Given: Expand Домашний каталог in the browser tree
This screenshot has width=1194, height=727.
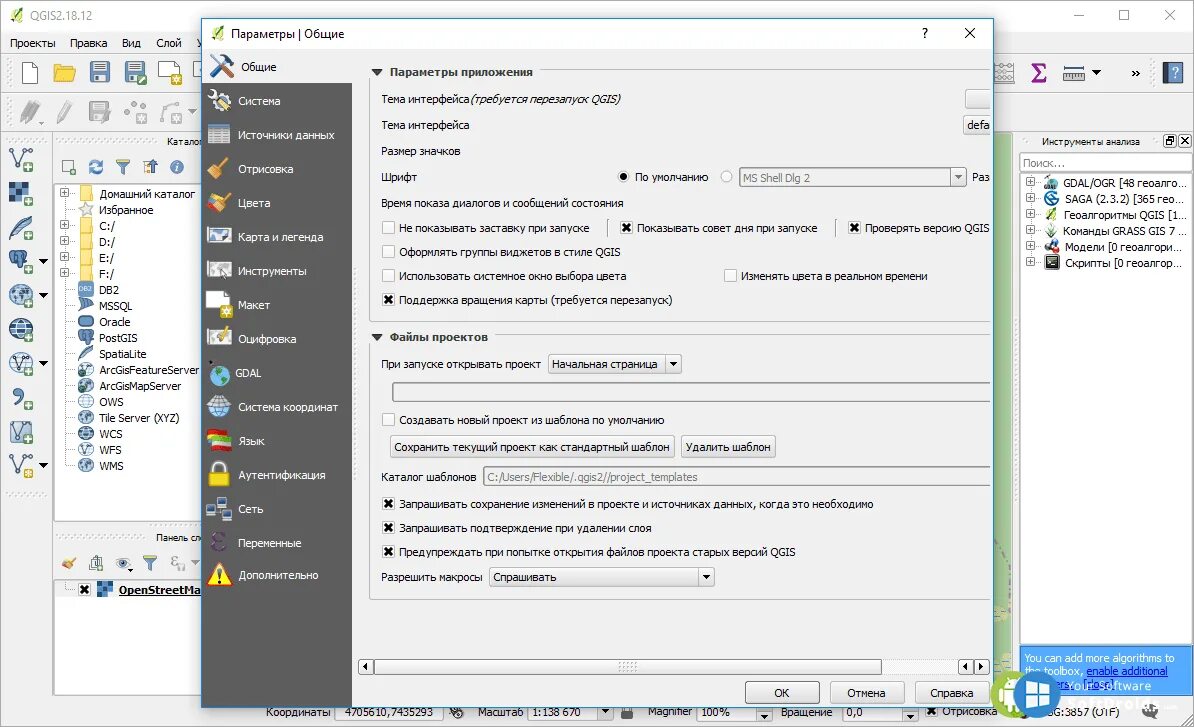Looking at the screenshot, I should 65,193.
